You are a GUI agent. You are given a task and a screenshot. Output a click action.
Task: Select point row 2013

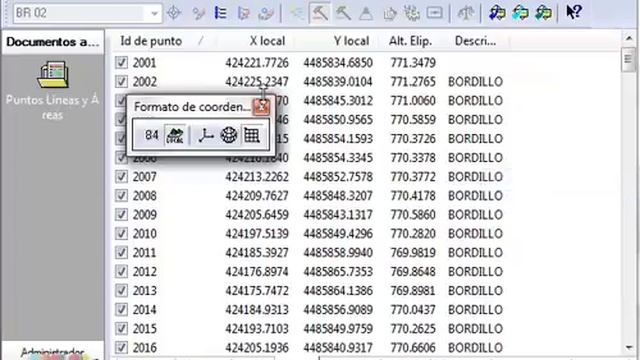click(x=310, y=291)
